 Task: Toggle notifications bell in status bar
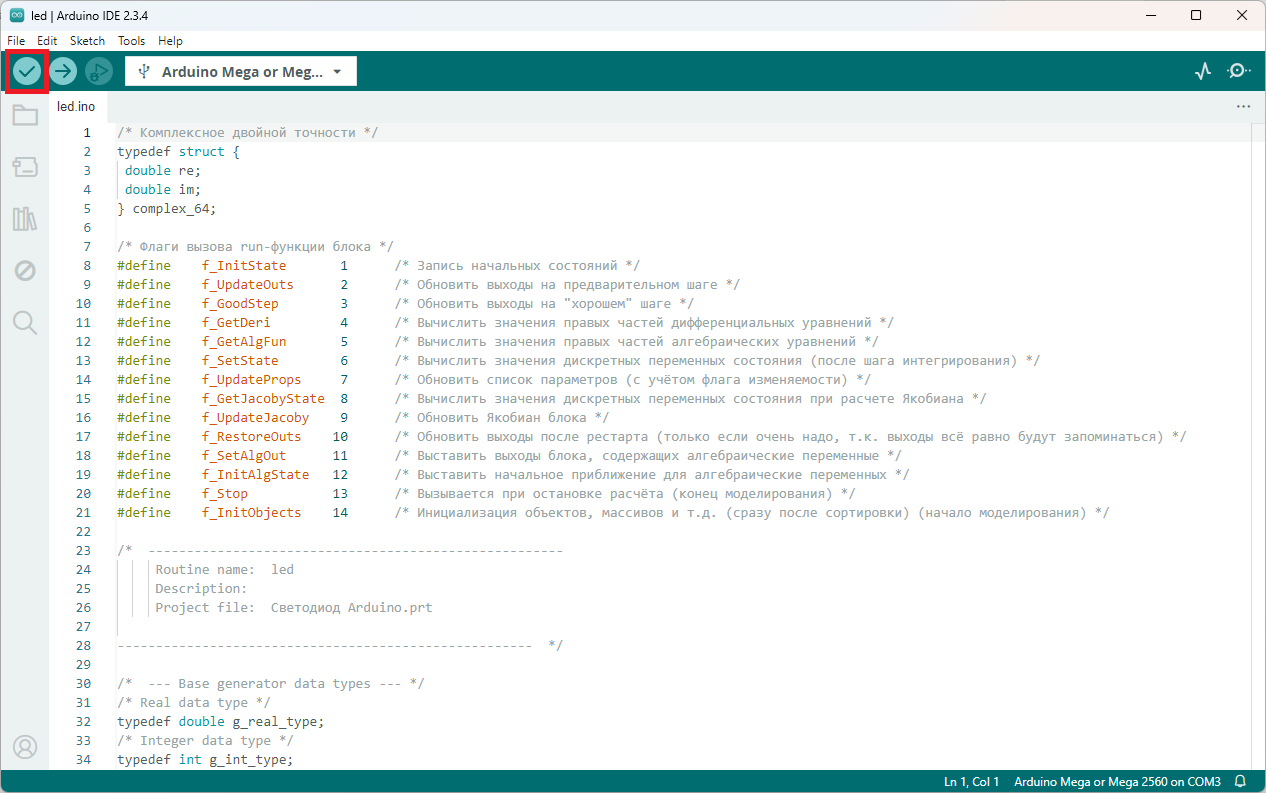[1240, 781]
